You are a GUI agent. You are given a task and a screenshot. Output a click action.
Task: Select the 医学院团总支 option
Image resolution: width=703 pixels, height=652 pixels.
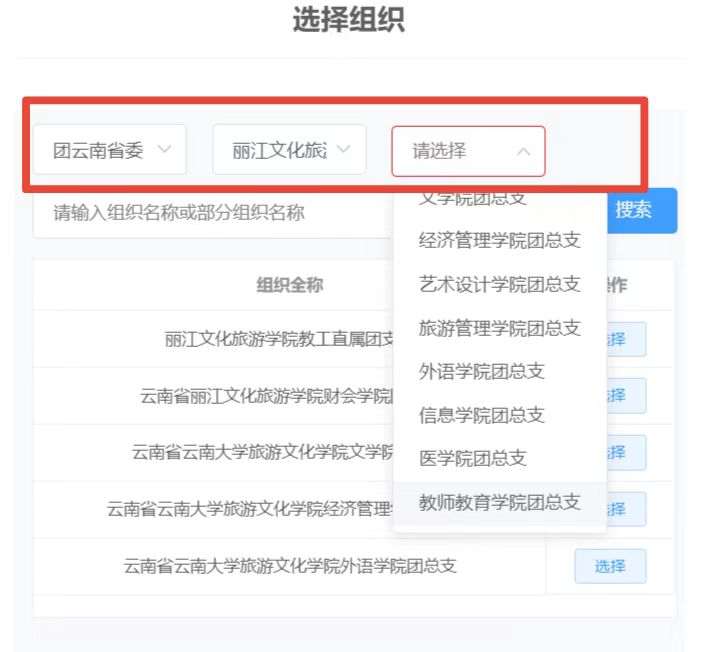pyautogui.click(x=472, y=458)
